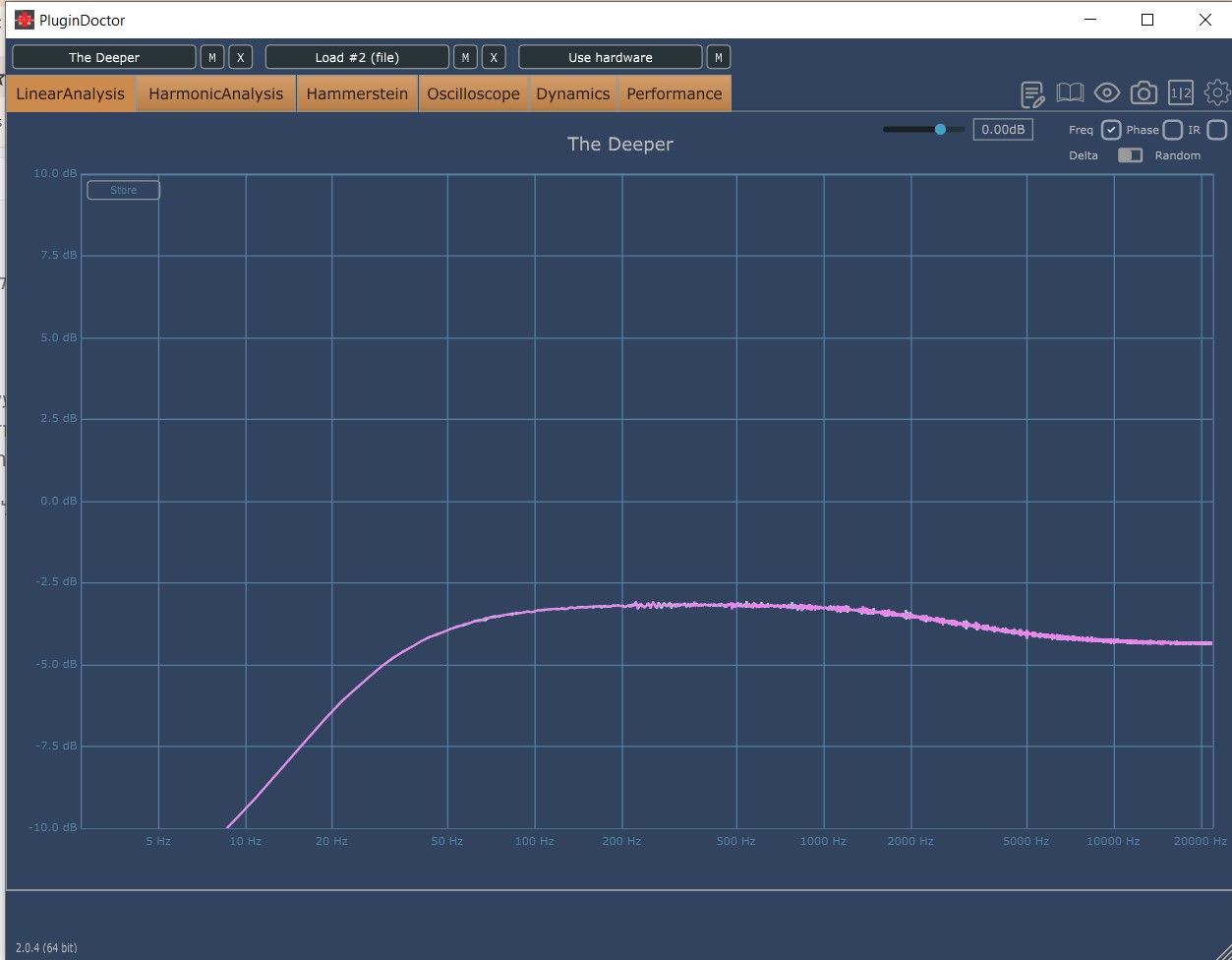Take a snapshot with camera icon
Viewport: 1232px width, 960px height.
tap(1144, 93)
